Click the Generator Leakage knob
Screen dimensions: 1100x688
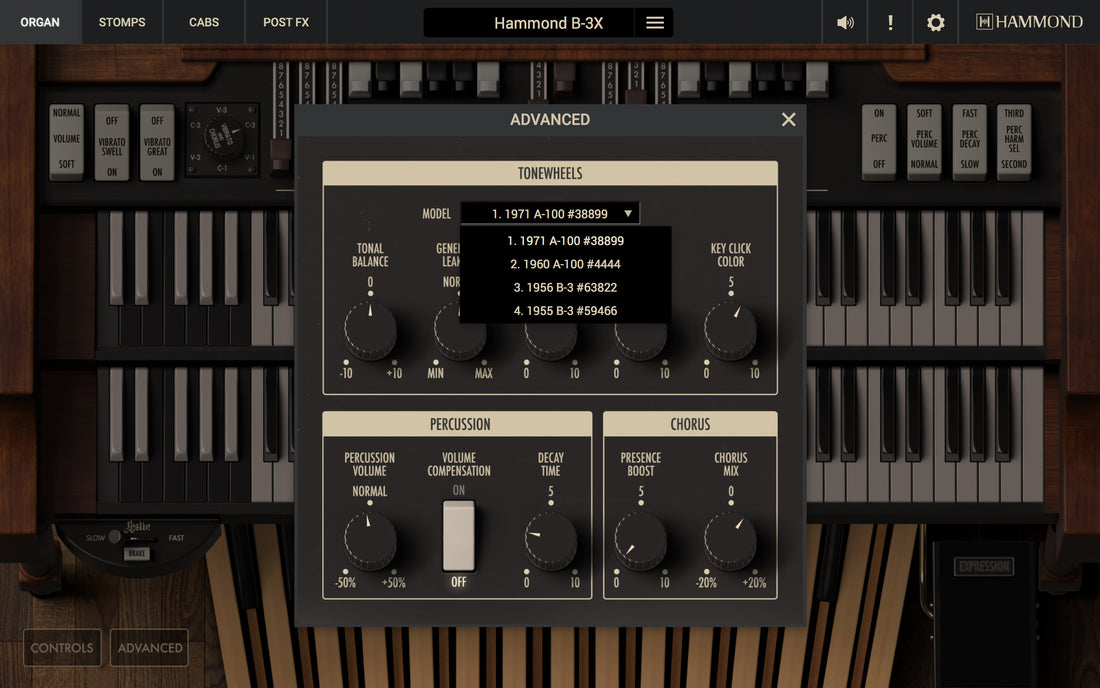460,331
